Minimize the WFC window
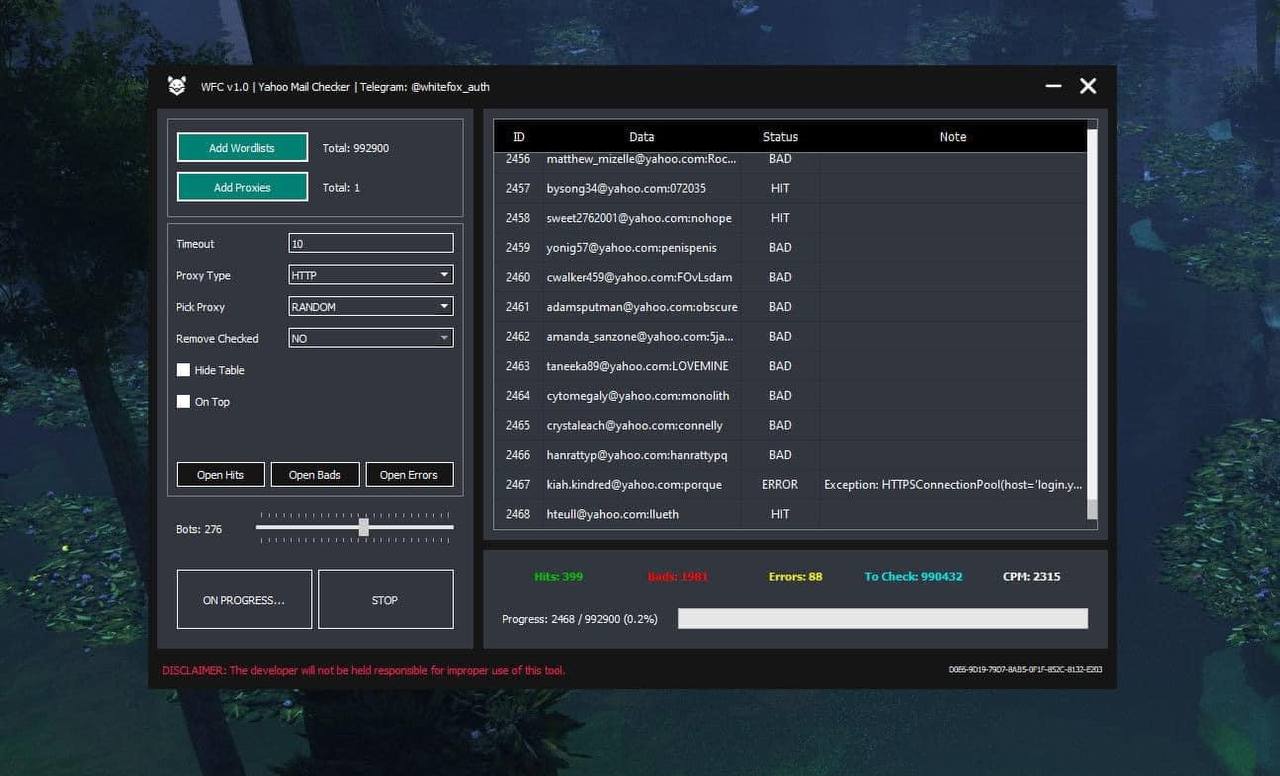 (1053, 86)
